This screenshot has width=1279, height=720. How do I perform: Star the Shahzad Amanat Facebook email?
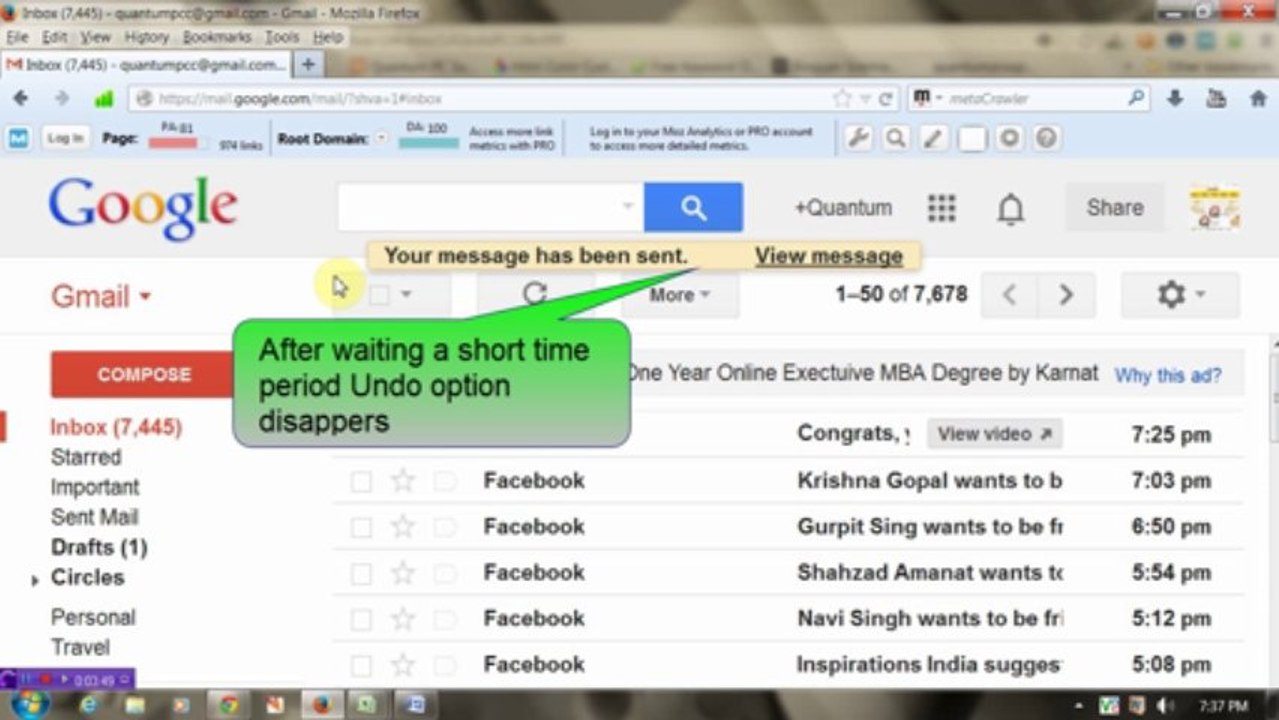click(x=403, y=573)
